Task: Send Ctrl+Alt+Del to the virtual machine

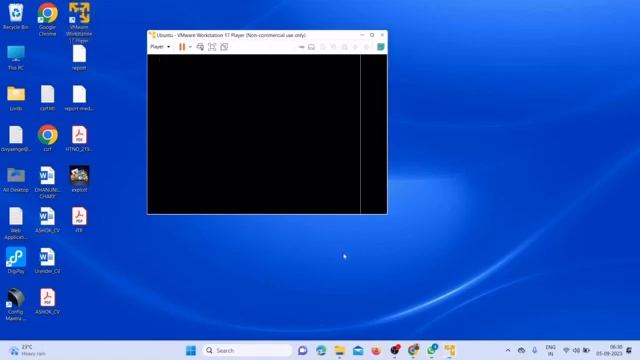Action: 200,47
